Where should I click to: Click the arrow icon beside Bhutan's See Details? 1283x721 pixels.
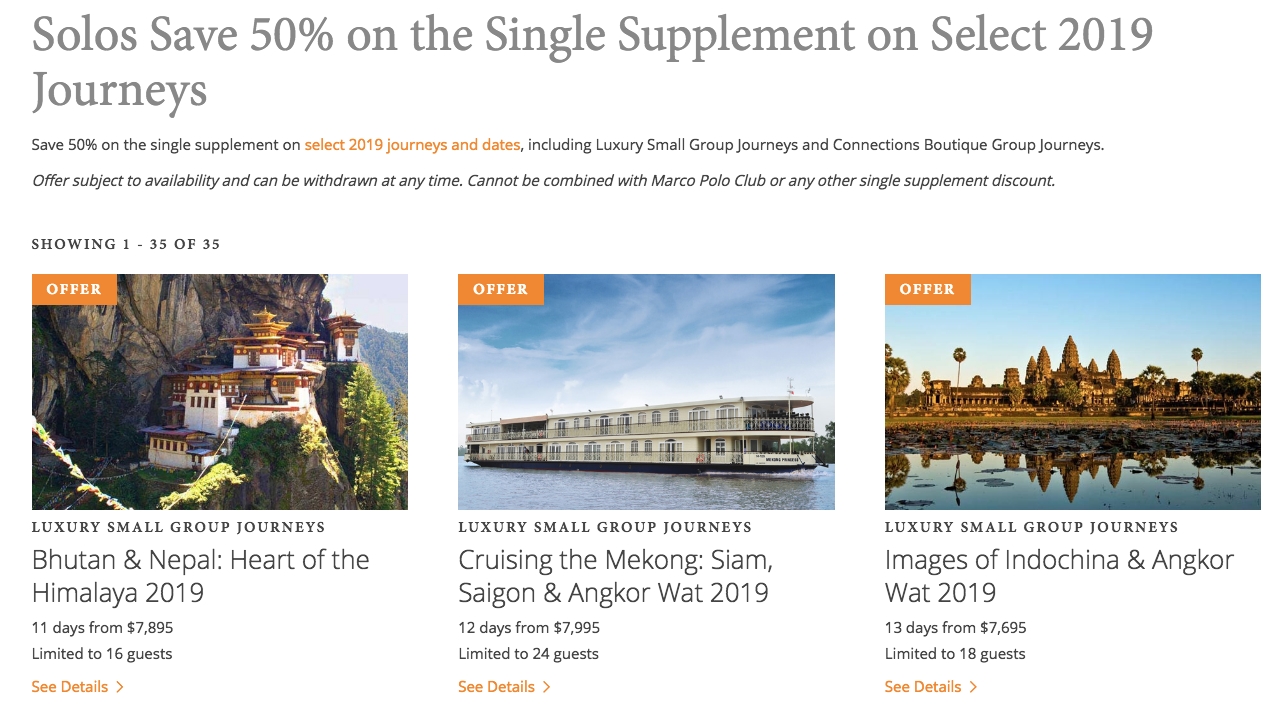point(120,687)
